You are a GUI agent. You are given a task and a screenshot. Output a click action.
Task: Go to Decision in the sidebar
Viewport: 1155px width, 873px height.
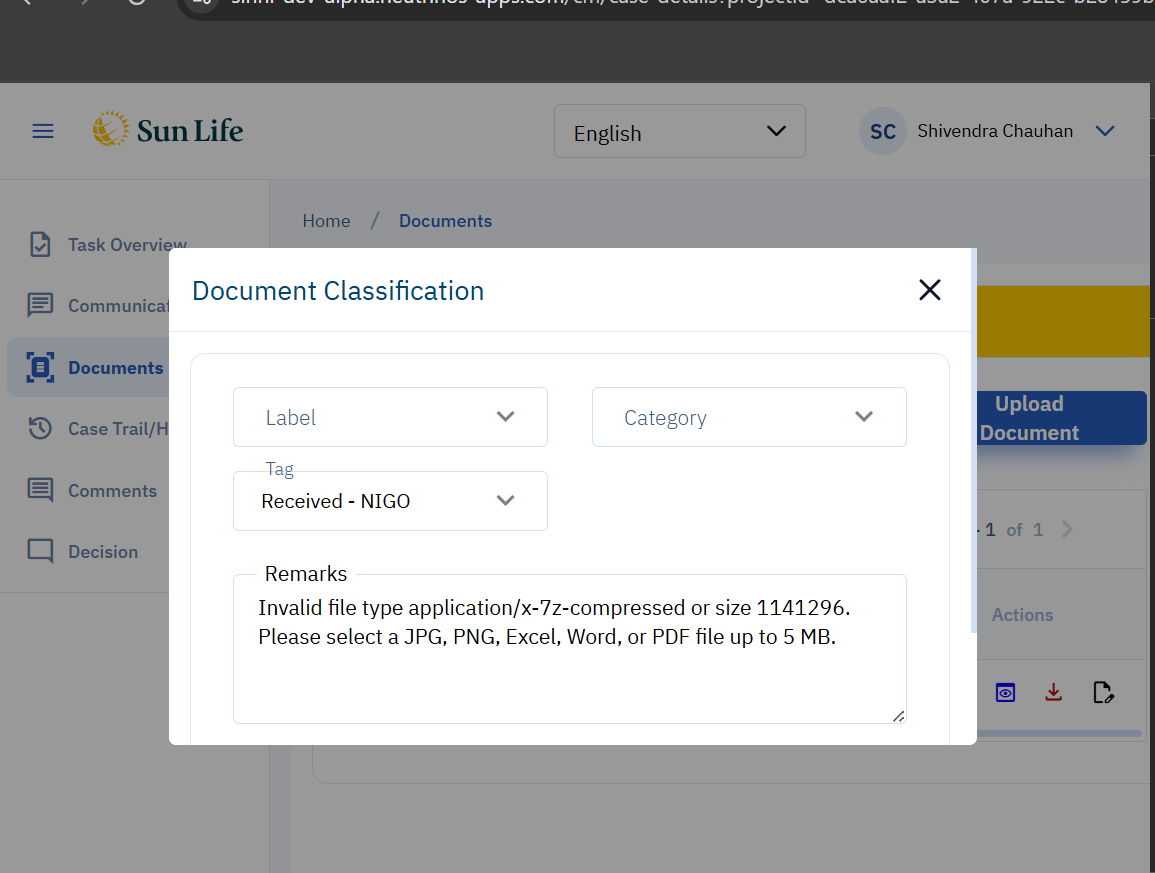tap(103, 552)
